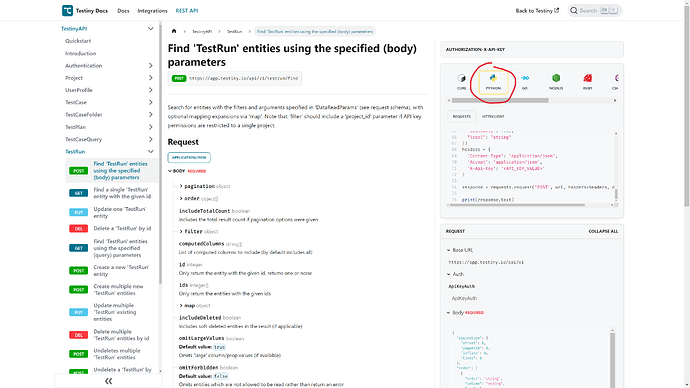Click the request body JSON scrollbar

click(612, 359)
